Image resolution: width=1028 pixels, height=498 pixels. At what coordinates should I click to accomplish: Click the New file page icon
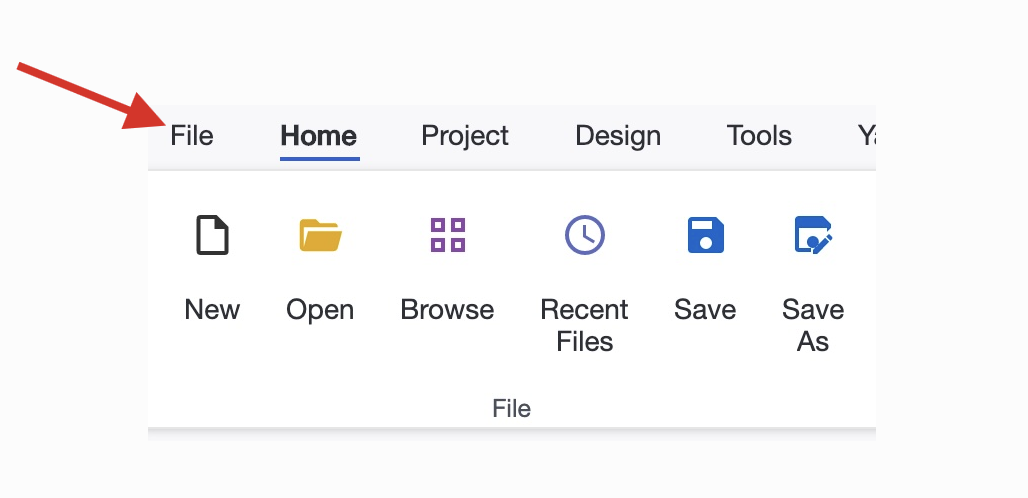pyautogui.click(x=212, y=236)
